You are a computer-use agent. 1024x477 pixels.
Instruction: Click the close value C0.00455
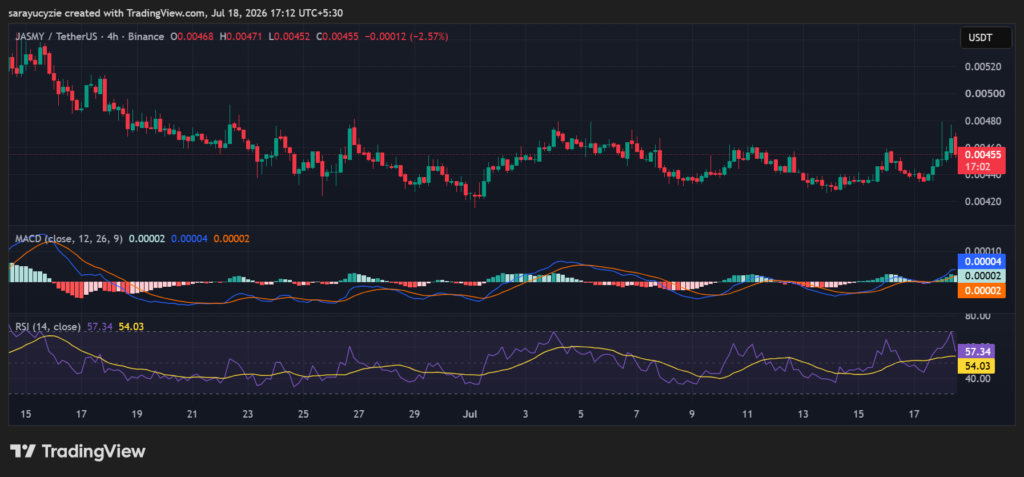338,37
